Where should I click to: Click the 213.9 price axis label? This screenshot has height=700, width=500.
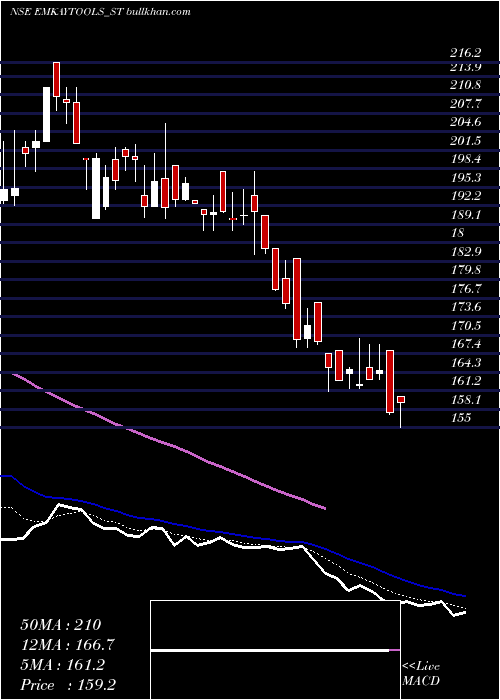(466, 67)
